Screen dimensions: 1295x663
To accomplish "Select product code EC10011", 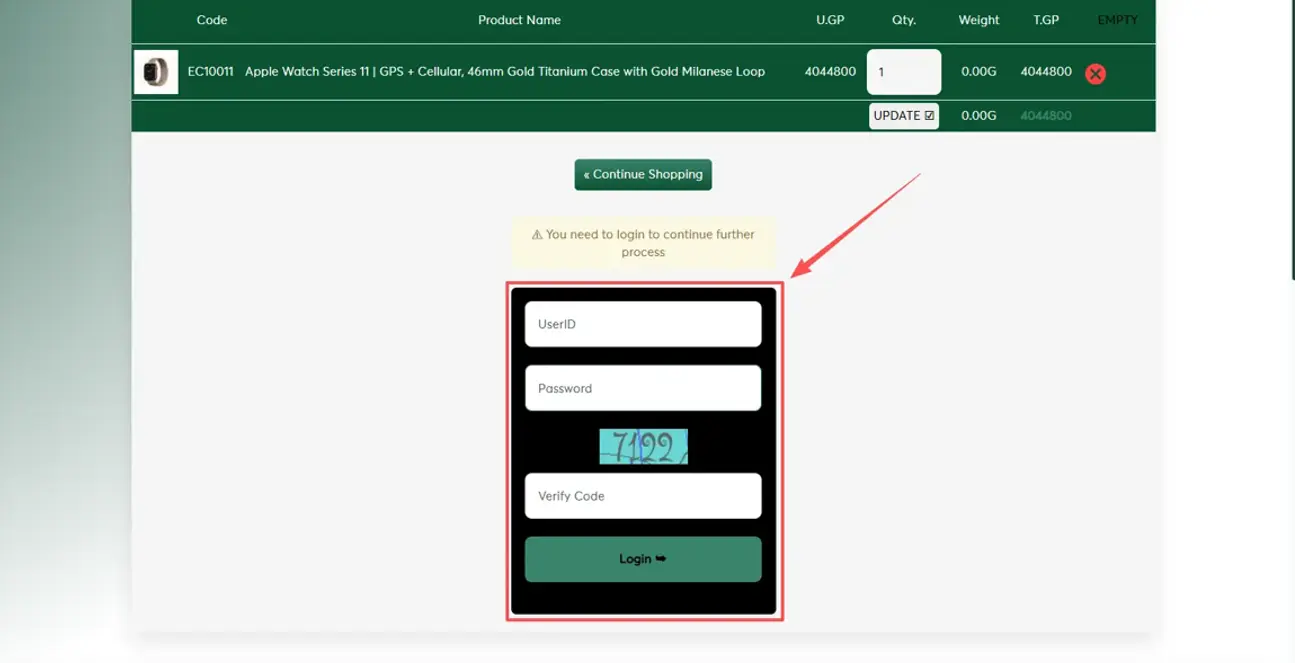I will [210, 72].
